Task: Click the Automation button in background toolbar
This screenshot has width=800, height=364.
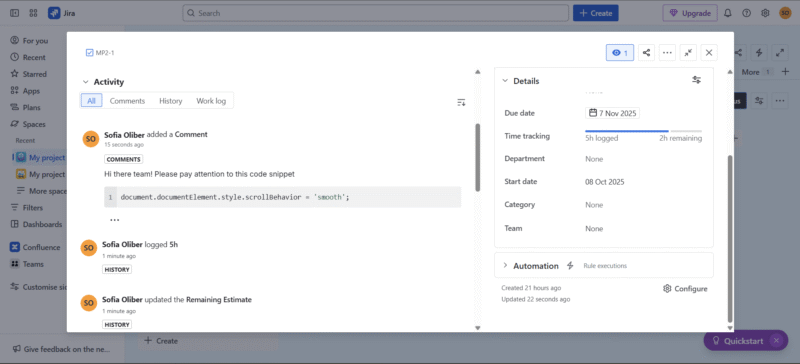Action: (x=759, y=52)
